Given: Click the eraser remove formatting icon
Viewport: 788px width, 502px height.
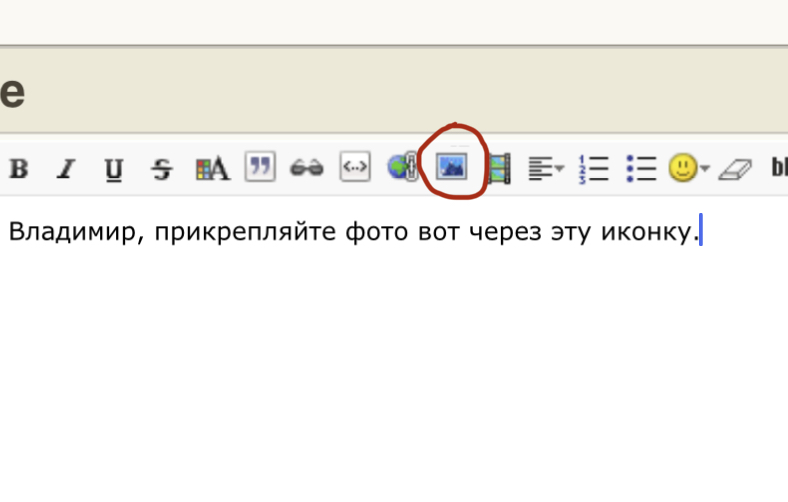Looking at the screenshot, I should point(734,169).
